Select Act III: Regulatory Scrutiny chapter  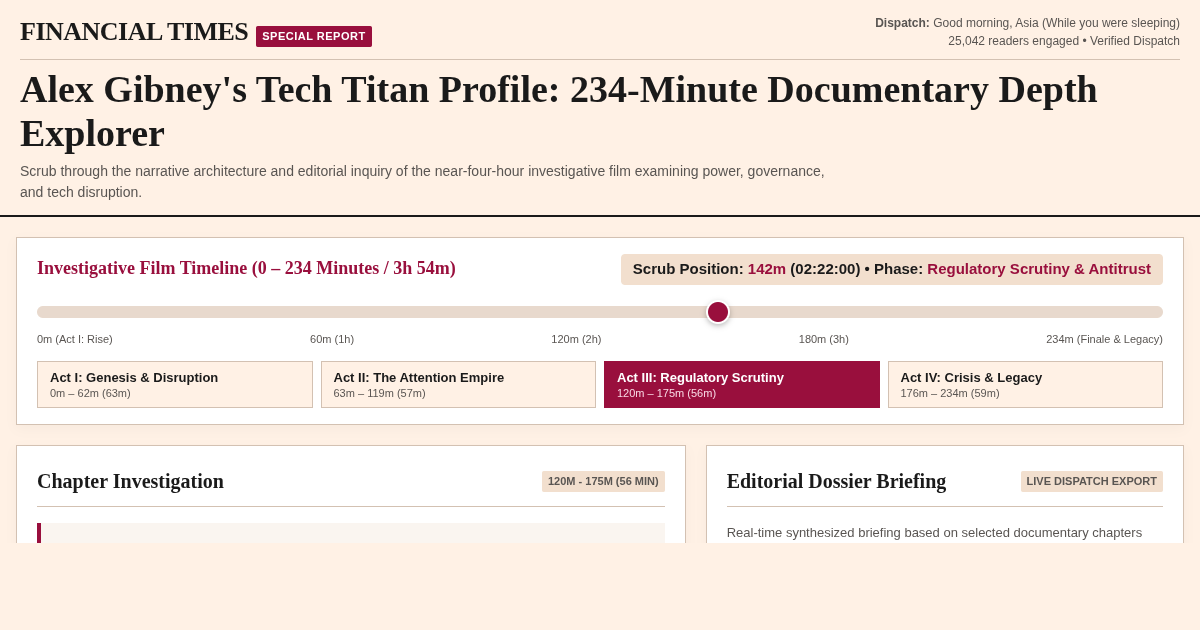point(742,384)
